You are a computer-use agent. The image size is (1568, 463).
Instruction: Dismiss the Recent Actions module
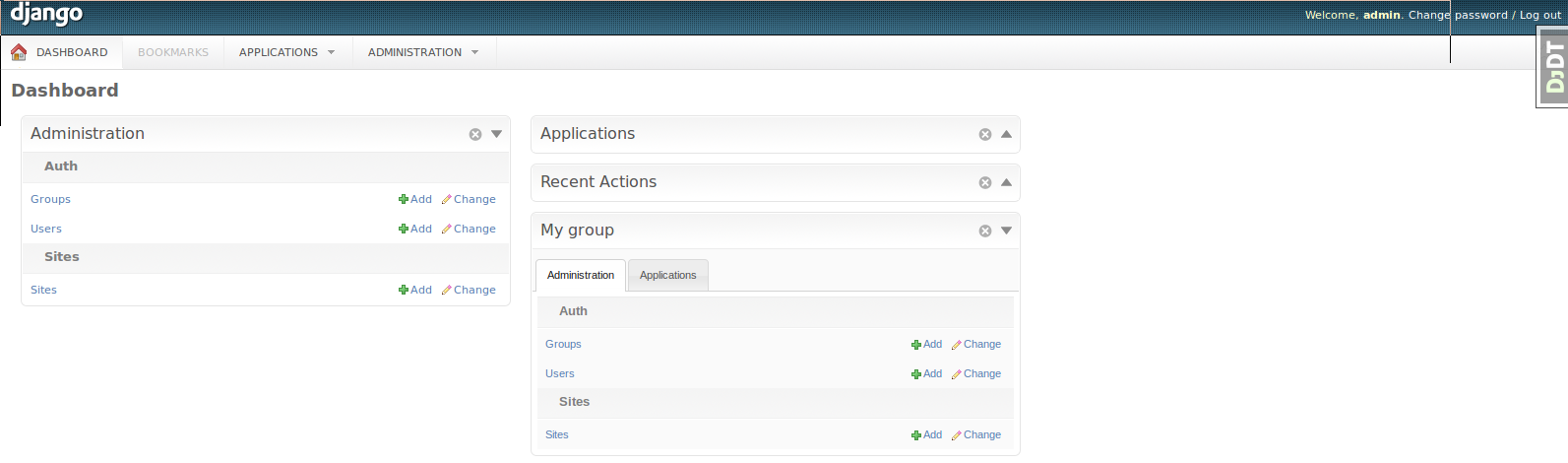[x=985, y=182]
